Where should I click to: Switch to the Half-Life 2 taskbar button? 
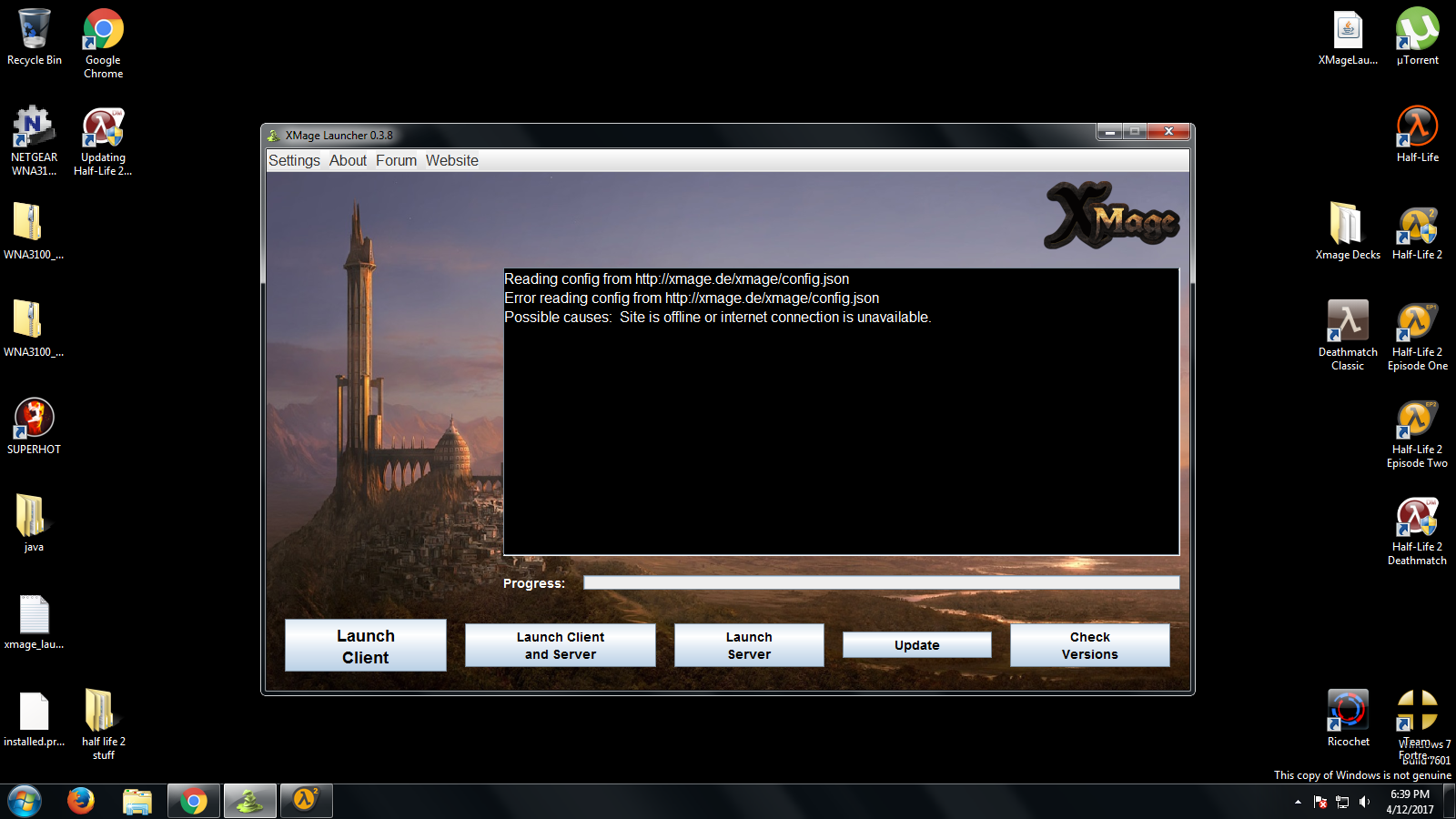pos(306,801)
